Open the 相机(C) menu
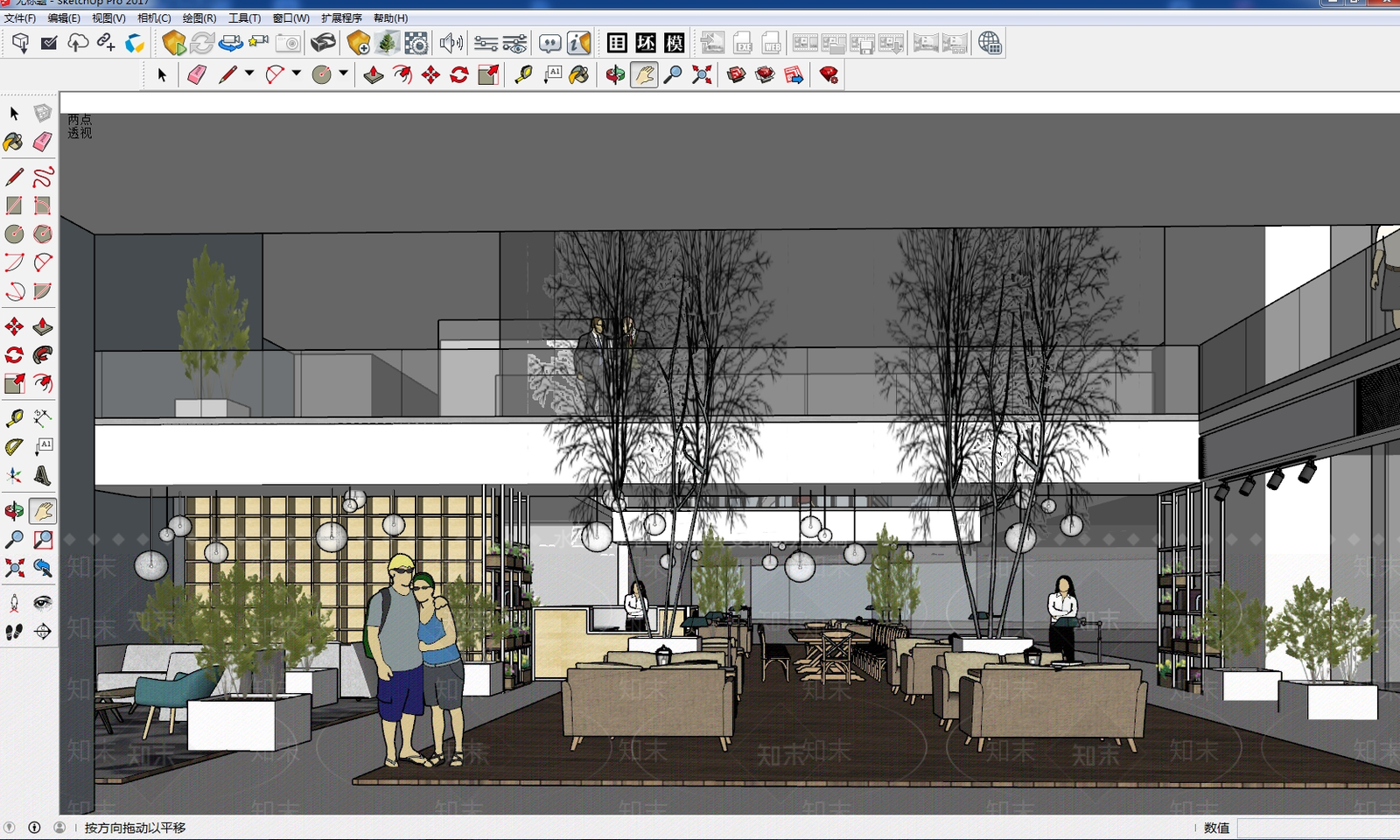This screenshot has height=840, width=1400. coord(154,17)
